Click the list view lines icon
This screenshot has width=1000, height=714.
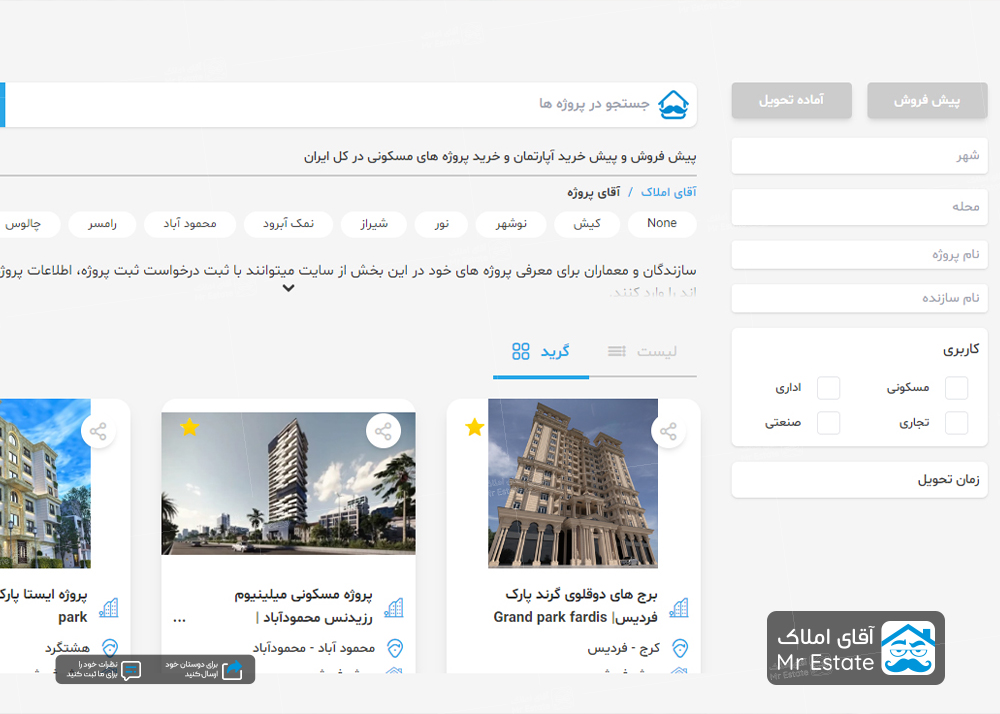[617, 351]
